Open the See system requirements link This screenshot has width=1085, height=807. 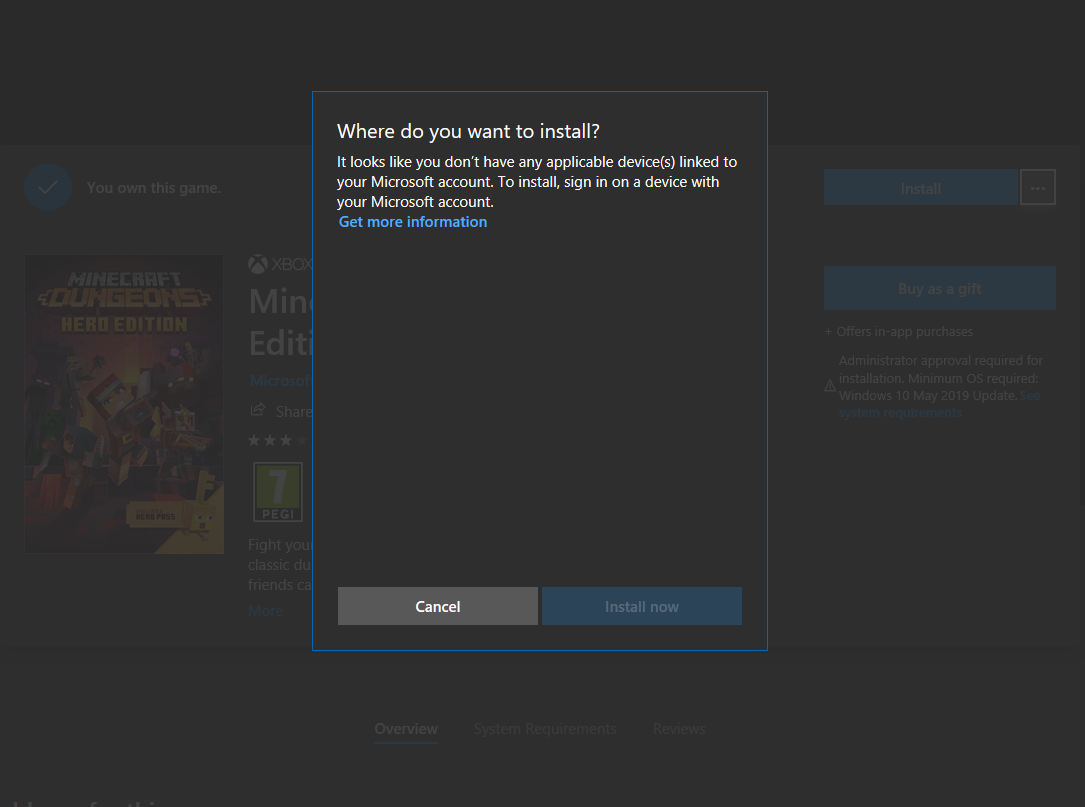pyautogui.click(x=939, y=404)
